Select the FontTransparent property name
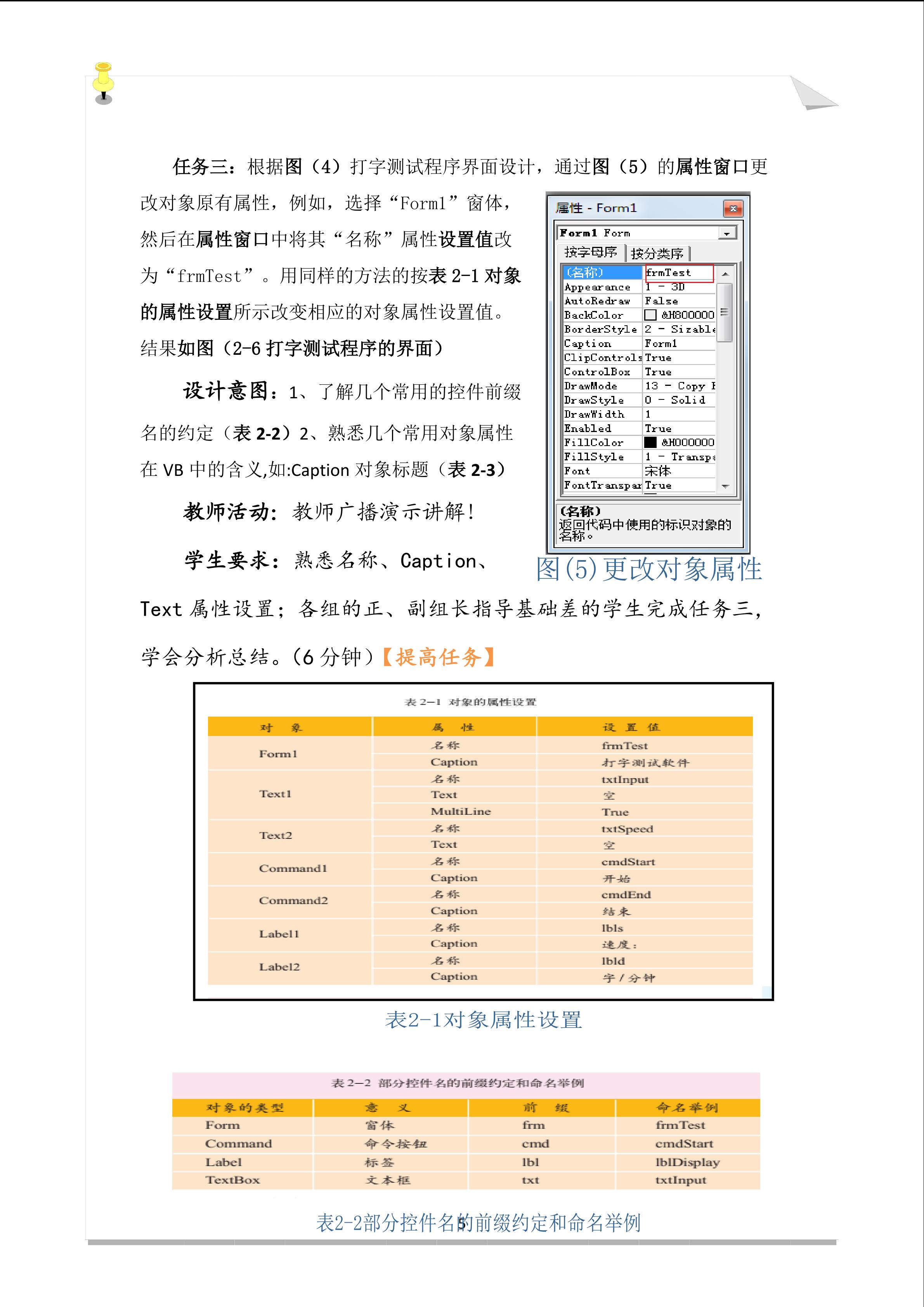924x1307 pixels. tap(603, 486)
